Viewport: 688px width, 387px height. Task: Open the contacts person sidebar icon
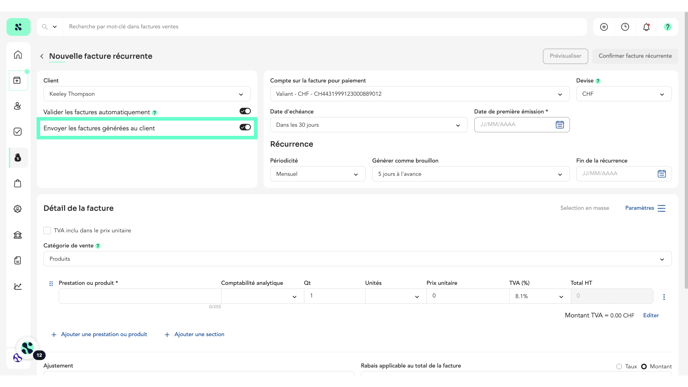pyautogui.click(x=18, y=106)
